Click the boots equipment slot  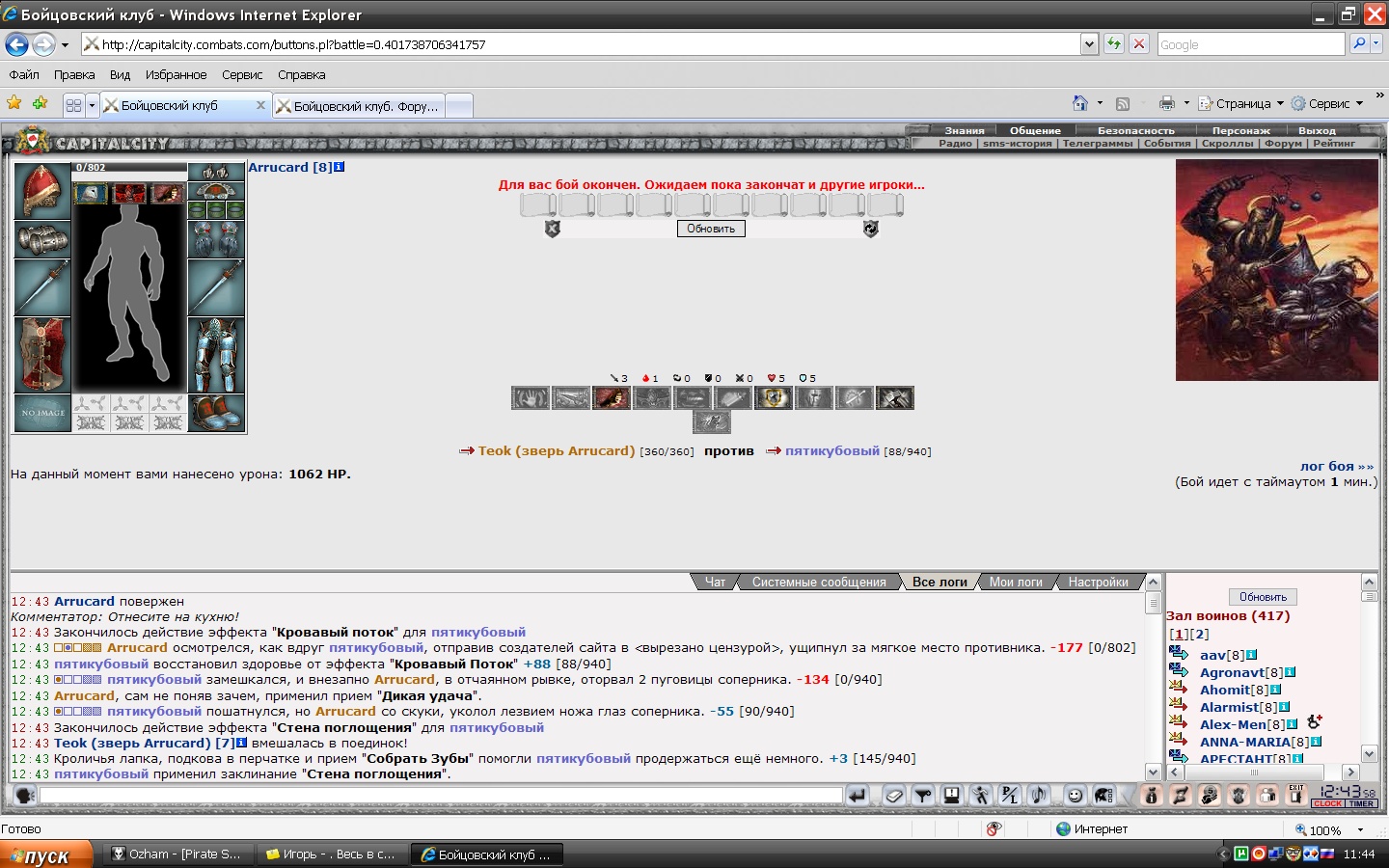click(216, 413)
